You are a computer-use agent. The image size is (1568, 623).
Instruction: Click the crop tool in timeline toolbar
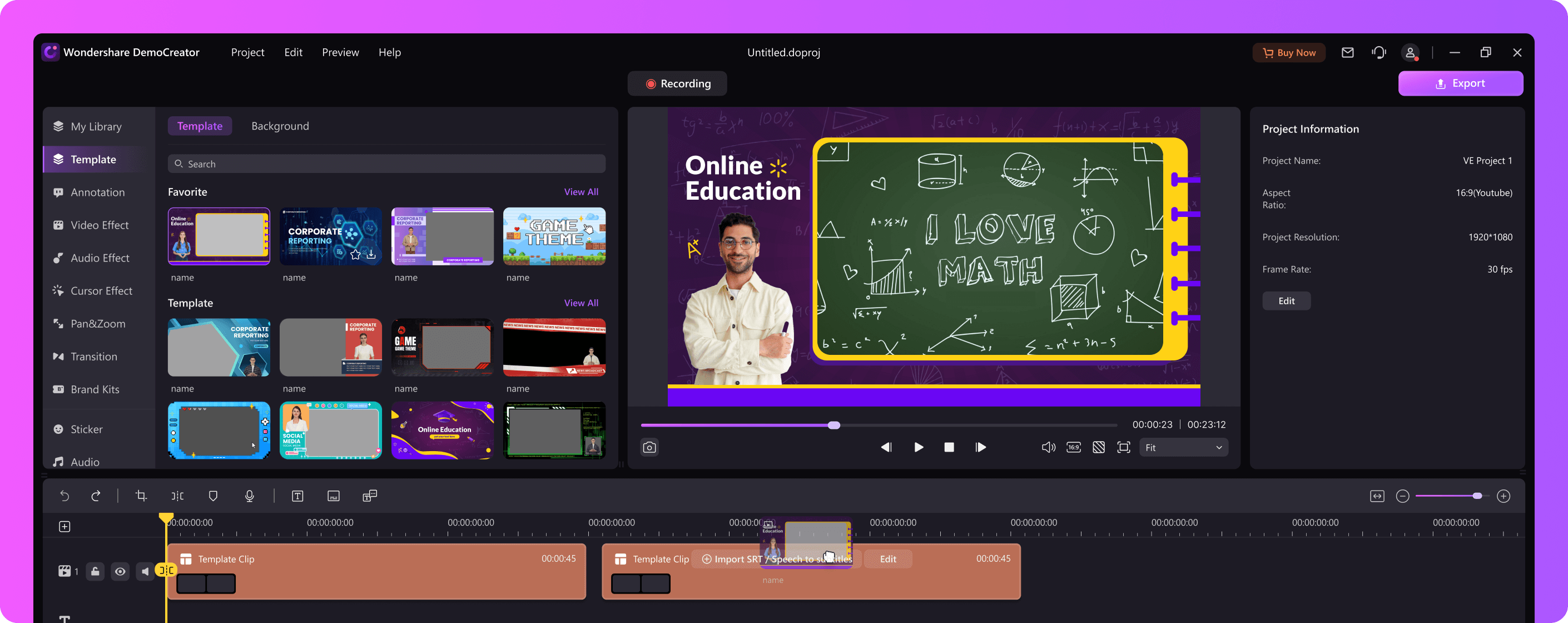[141, 495]
